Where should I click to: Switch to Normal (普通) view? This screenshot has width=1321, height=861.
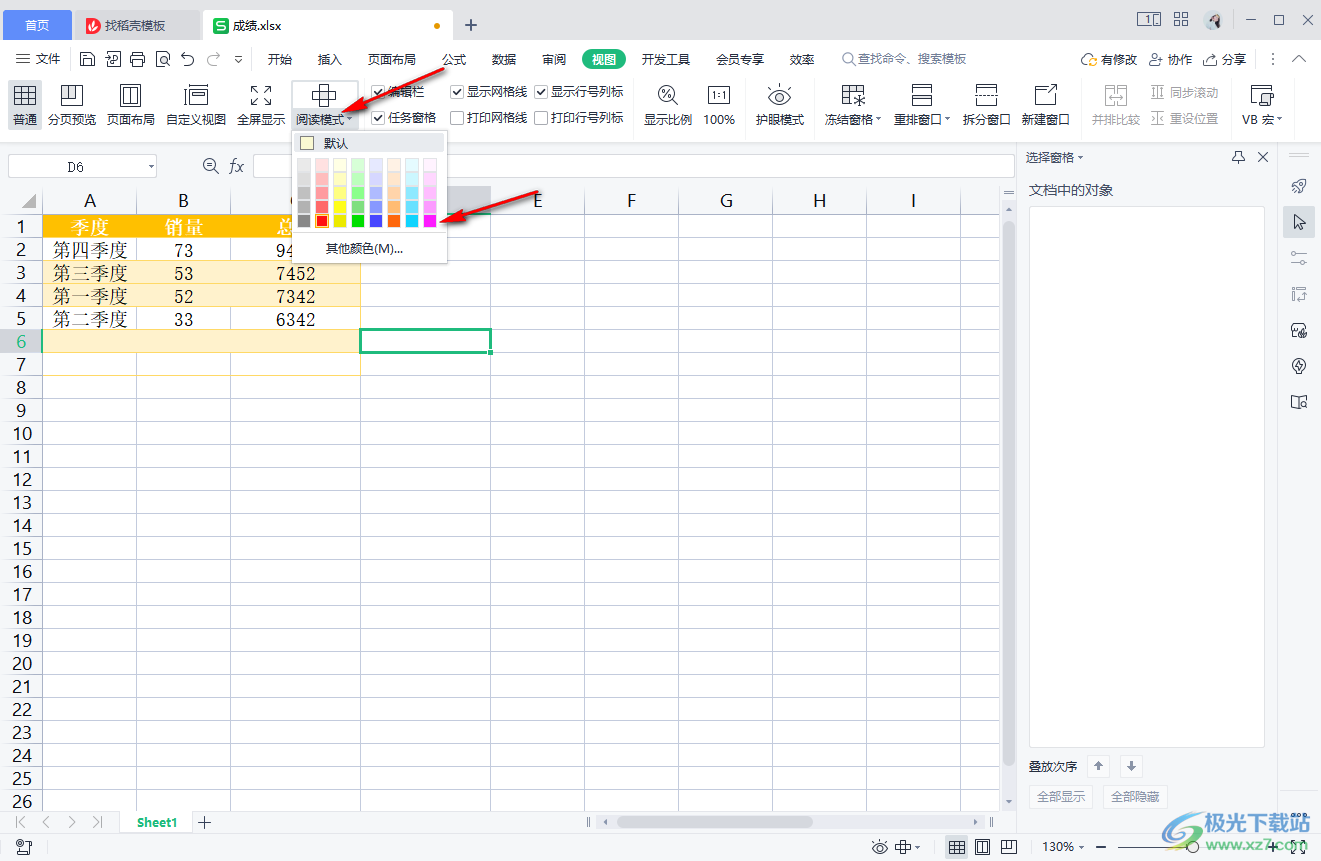pyautogui.click(x=25, y=105)
